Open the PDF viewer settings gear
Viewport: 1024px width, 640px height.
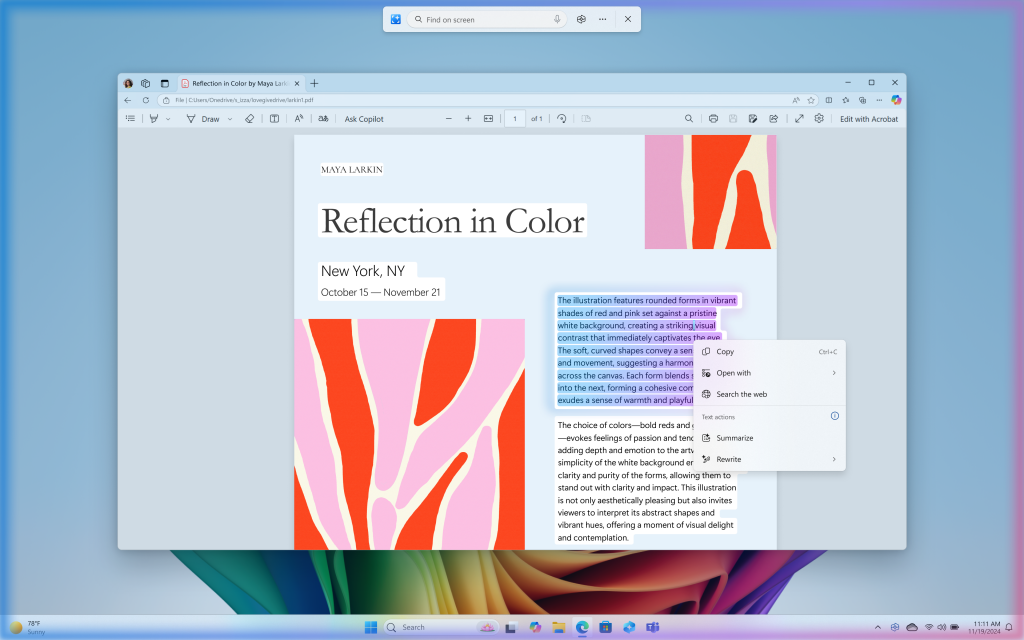point(819,118)
